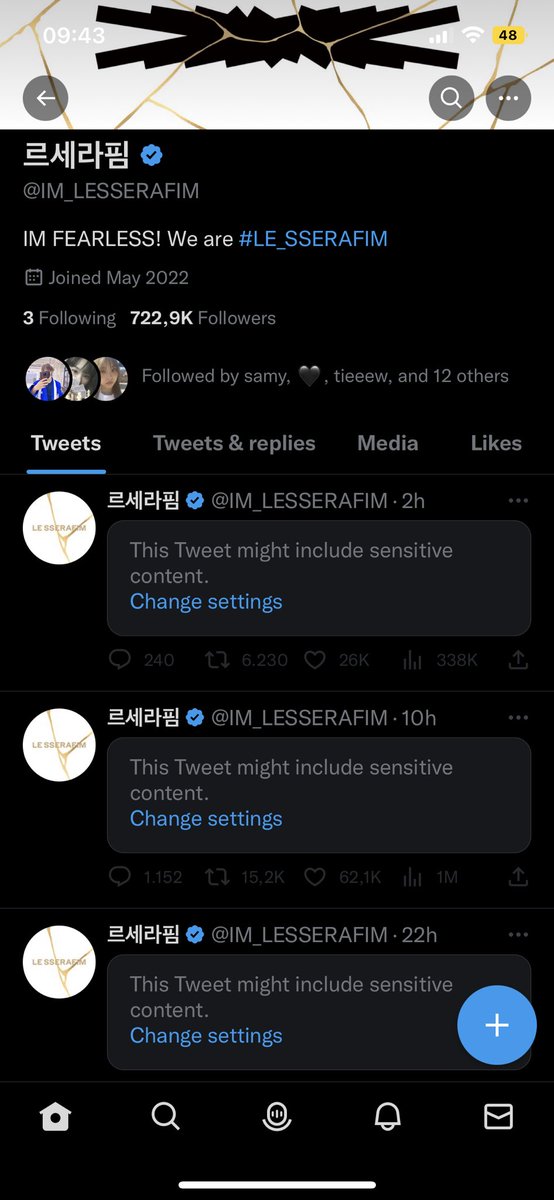
Task: Open the #LE_SSERAFIM hashtag link
Action: click(313, 239)
